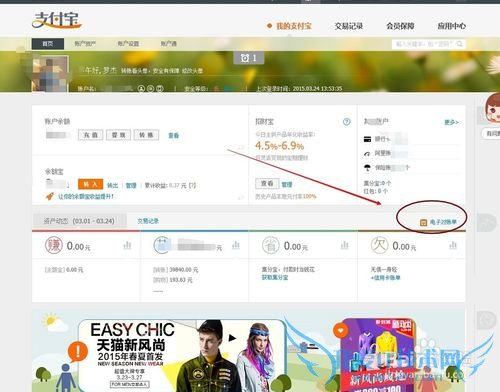Click the insurance umbrella icon
The width and height of the screenshot is (500, 392).
tap(367, 168)
